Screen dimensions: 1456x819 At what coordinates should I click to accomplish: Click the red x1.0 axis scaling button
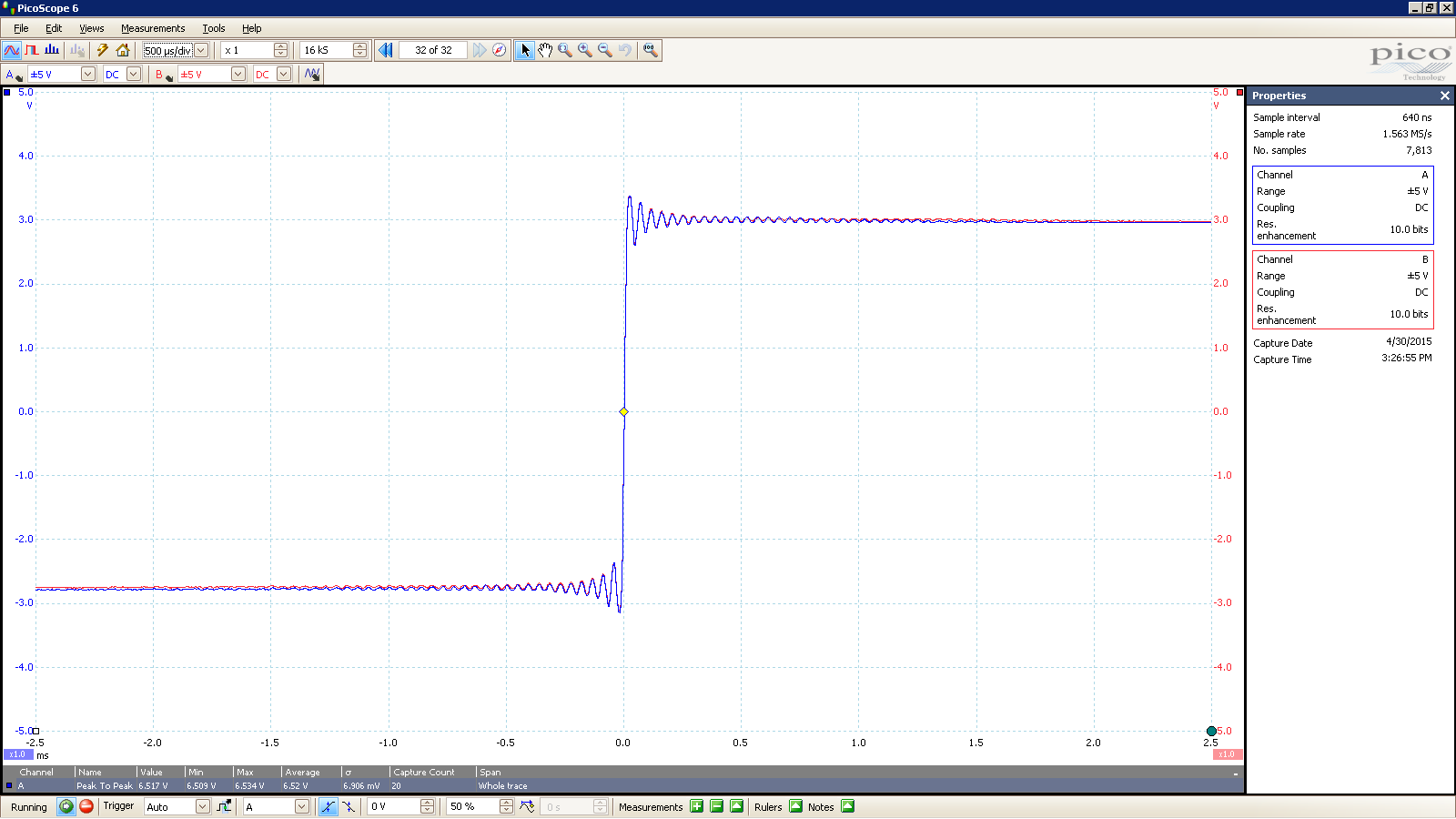(1227, 754)
